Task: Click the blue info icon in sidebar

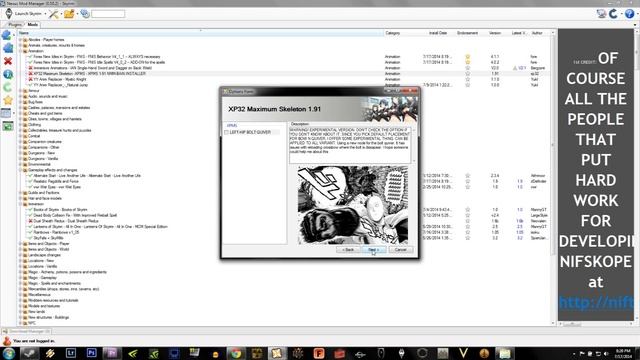Action: pyautogui.click(x=7, y=74)
